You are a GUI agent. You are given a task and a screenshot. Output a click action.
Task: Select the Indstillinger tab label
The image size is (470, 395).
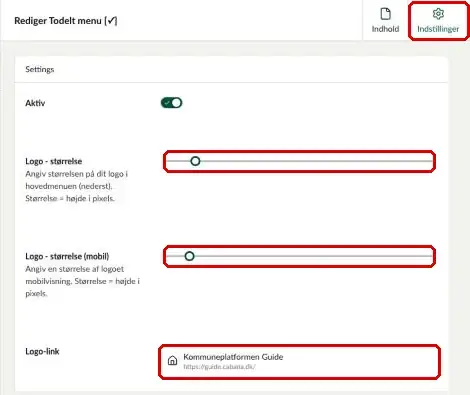click(438, 29)
